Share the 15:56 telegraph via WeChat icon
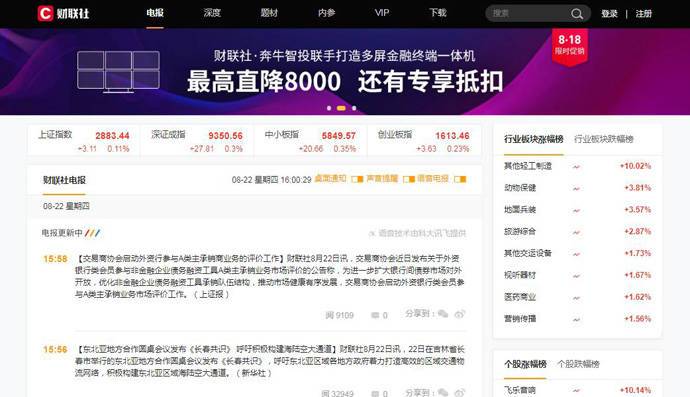This screenshot has height=397, width=690. pos(443,392)
